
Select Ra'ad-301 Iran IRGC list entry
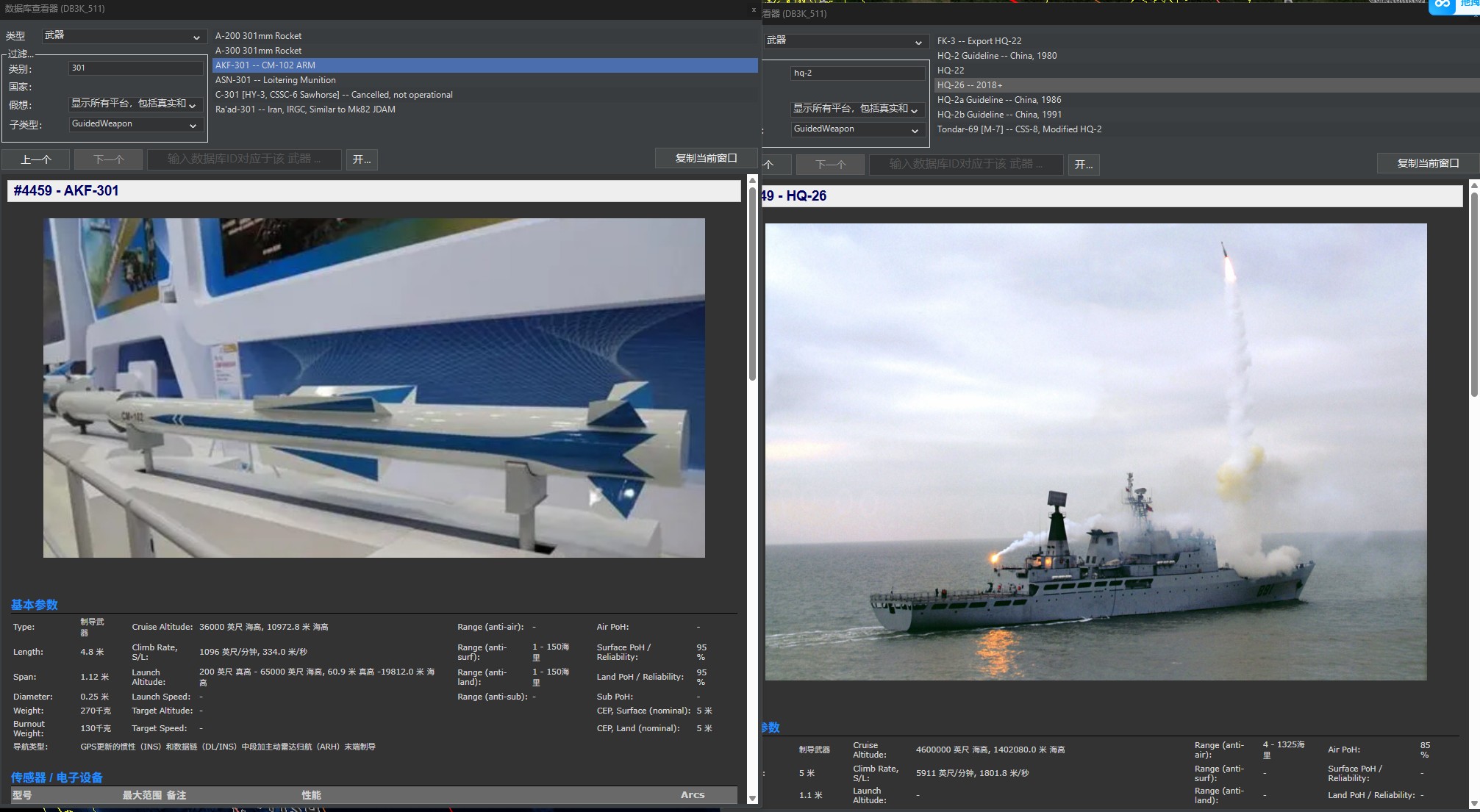coord(305,109)
